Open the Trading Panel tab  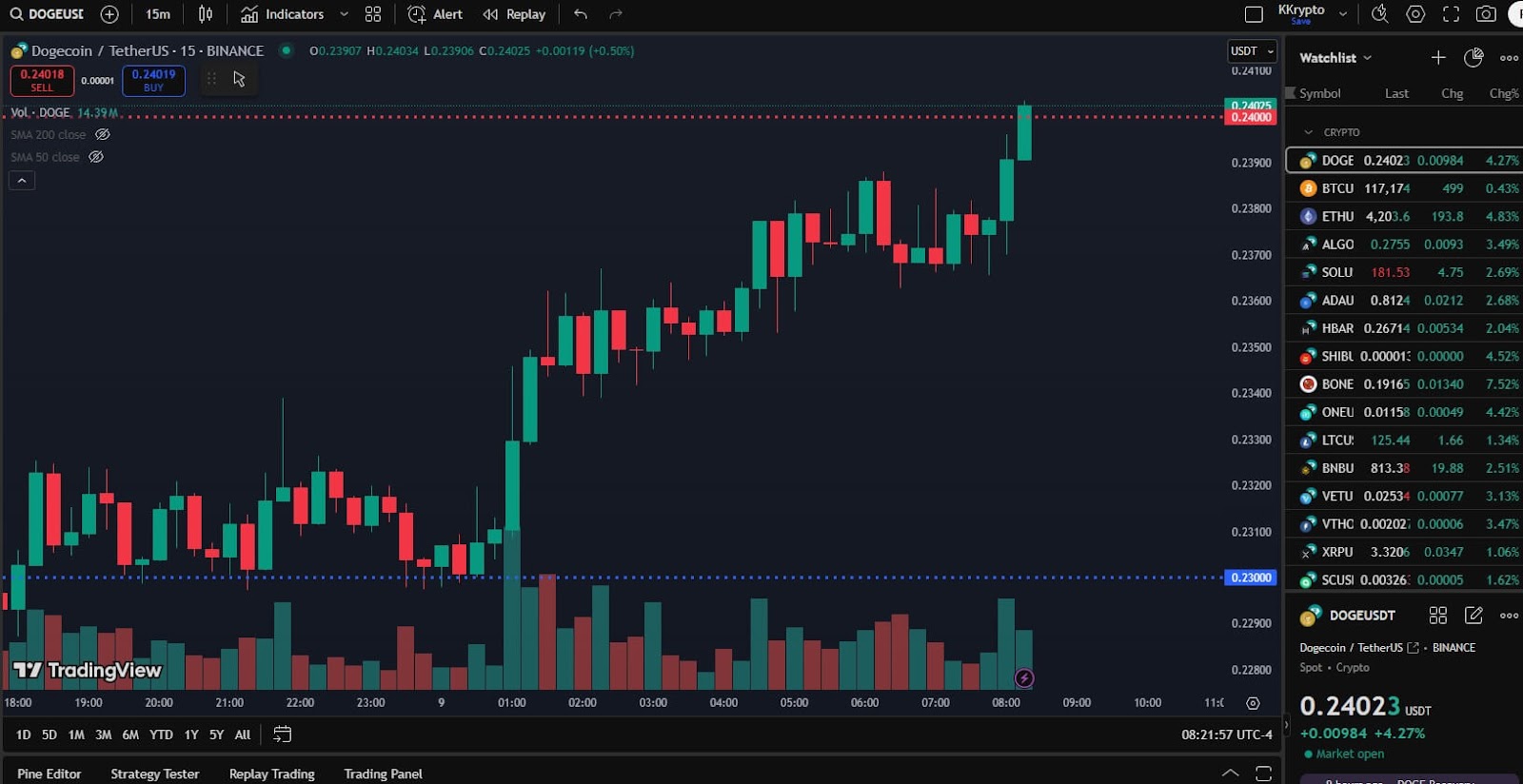(383, 774)
